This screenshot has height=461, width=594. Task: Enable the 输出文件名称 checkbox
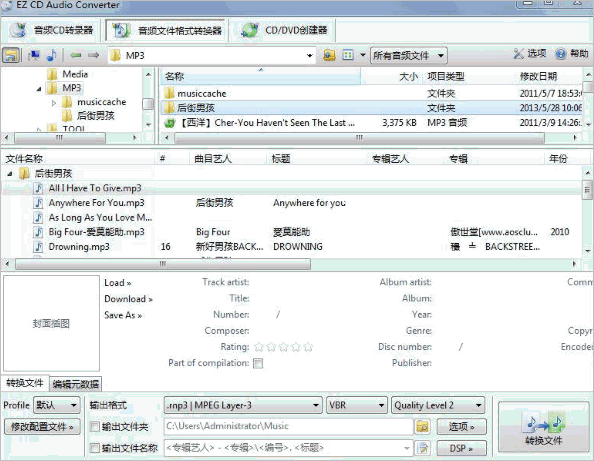point(95,448)
